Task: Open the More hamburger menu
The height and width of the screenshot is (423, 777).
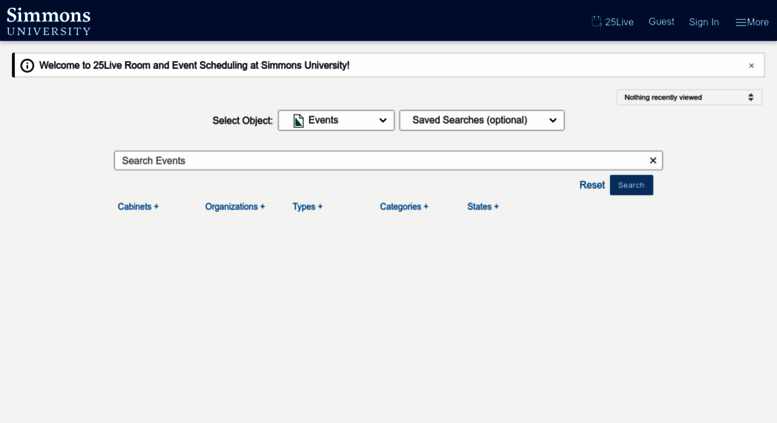Action: (752, 22)
